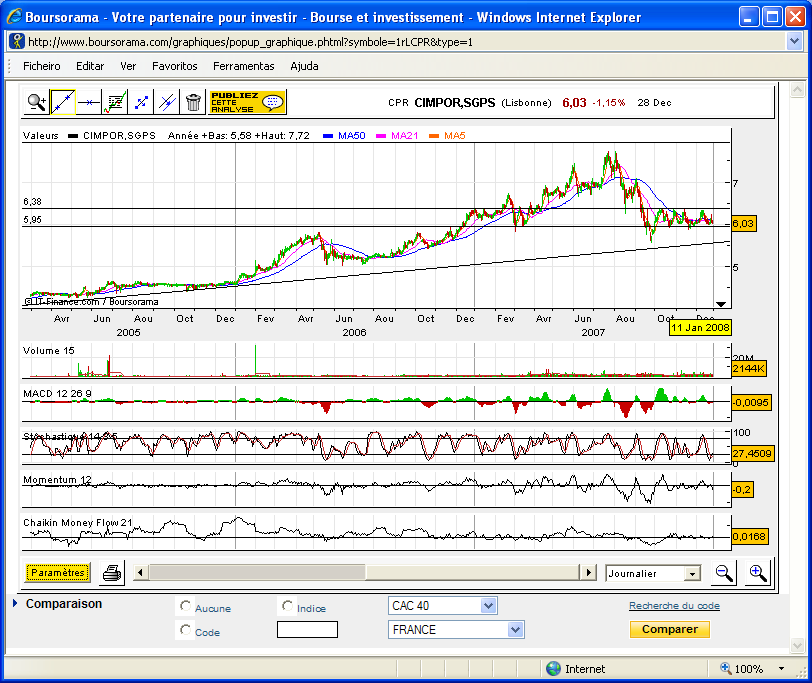Open the FRANCE country dropdown
This screenshot has height=683, width=812.
[x=456, y=630]
